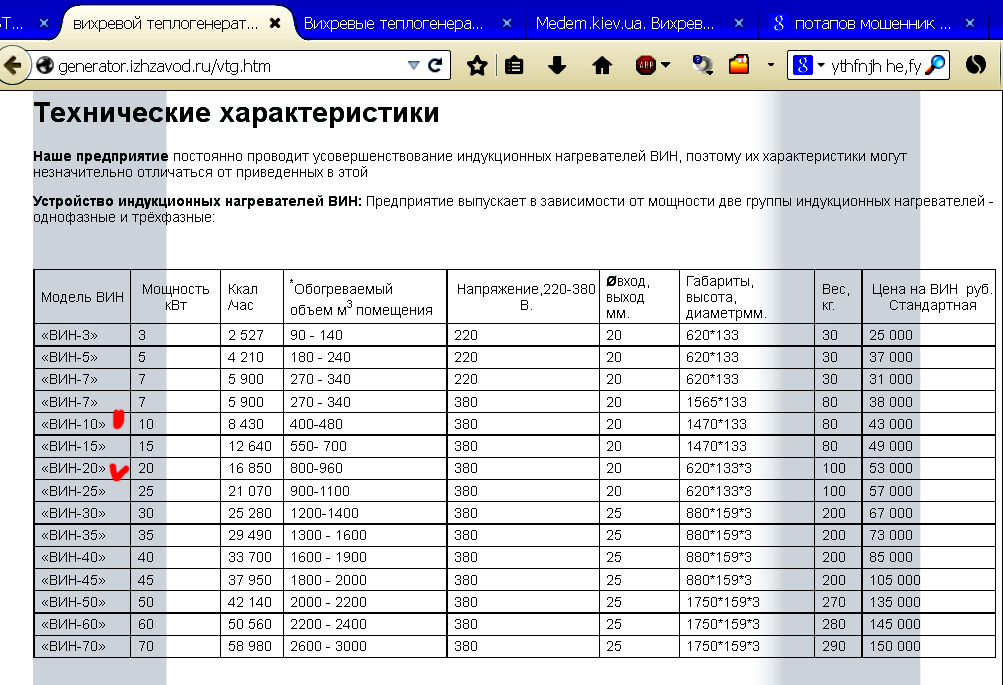Click the price 43 000 cell
The width and height of the screenshot is (1003, 685).
click(928, 424)
